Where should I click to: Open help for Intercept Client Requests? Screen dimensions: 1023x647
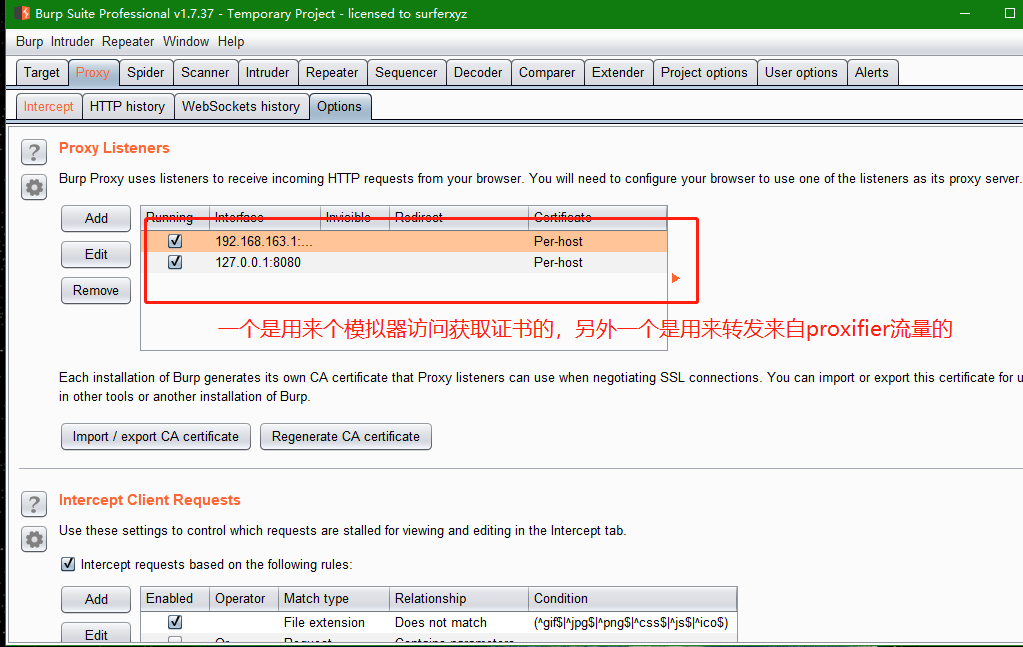tap(34, 504)
